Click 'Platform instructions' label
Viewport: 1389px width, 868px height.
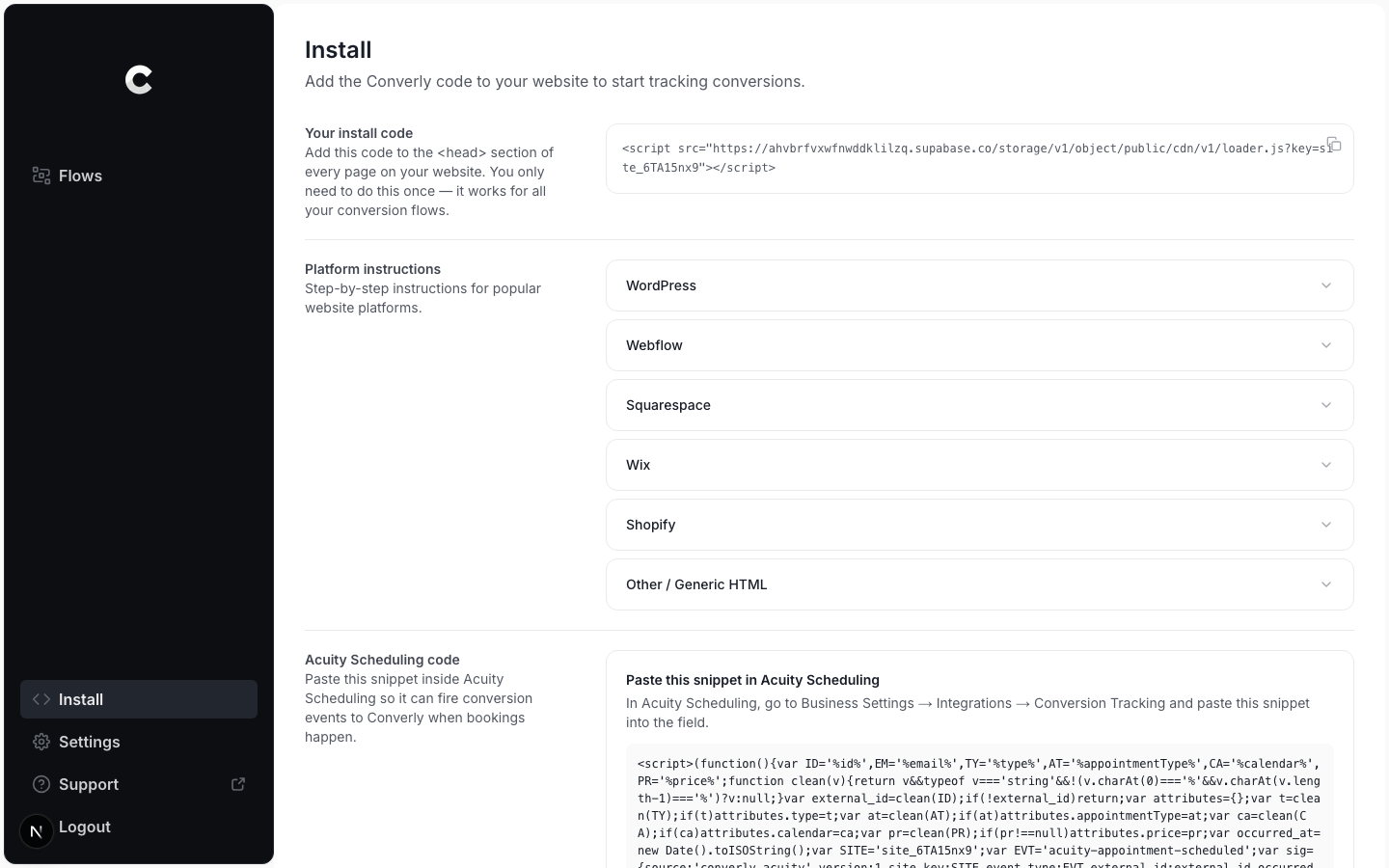click(372, 269)
